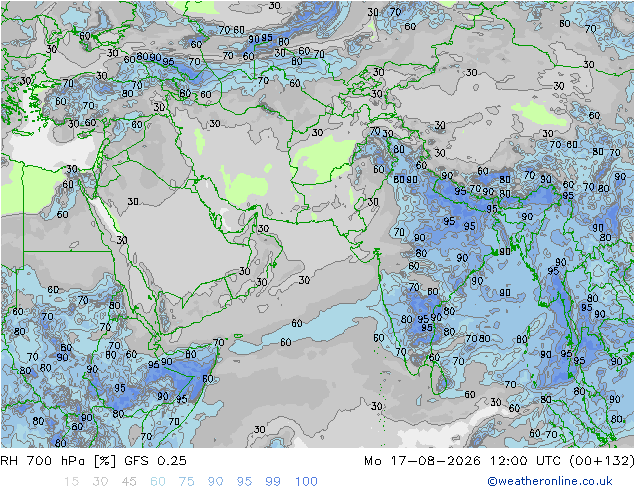Click the '(00+132)' forecast offset text

(x=601, y=461)
